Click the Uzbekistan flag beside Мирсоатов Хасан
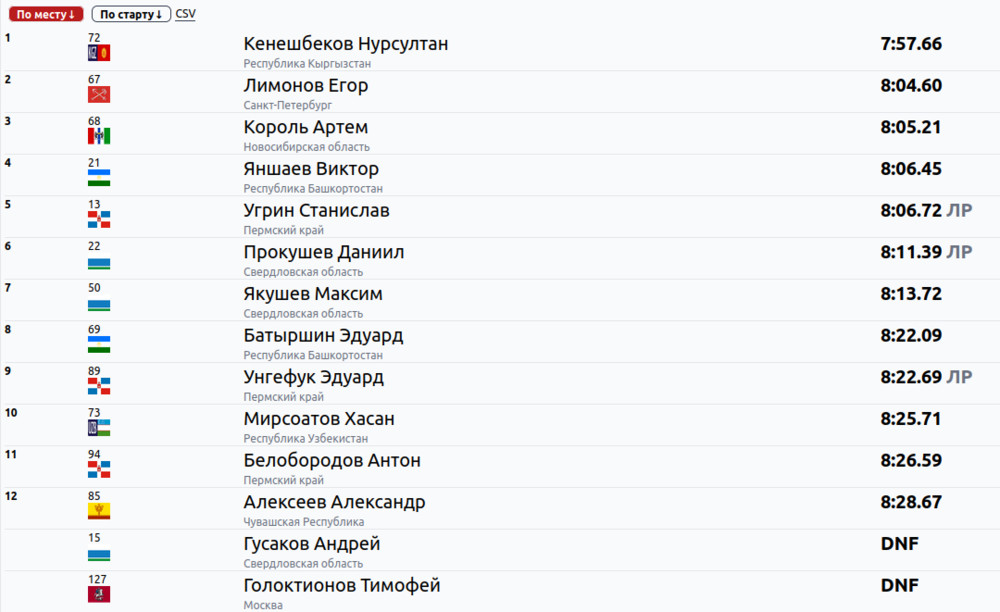 click(x=98, y=428)
